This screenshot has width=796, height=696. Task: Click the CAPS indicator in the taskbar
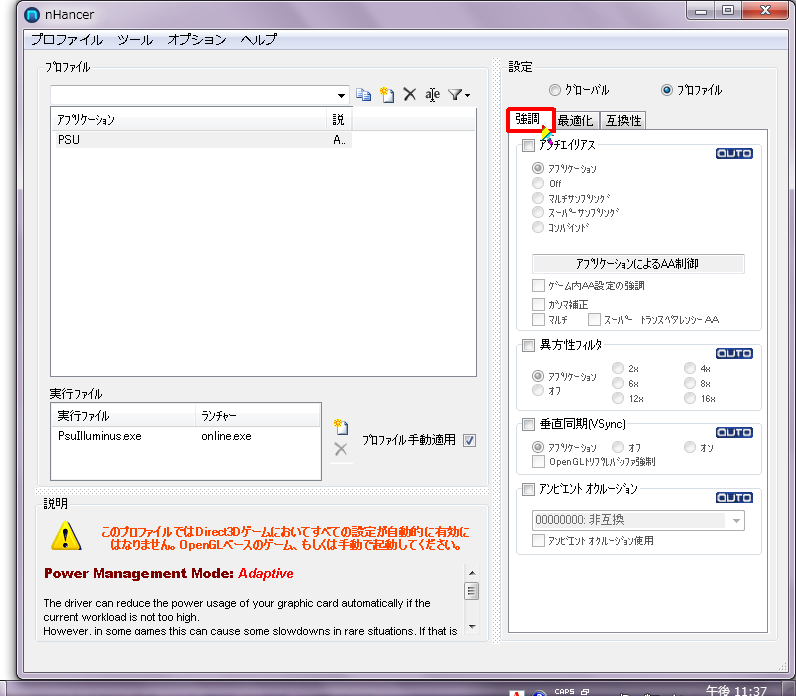click(x=564, y=691)
